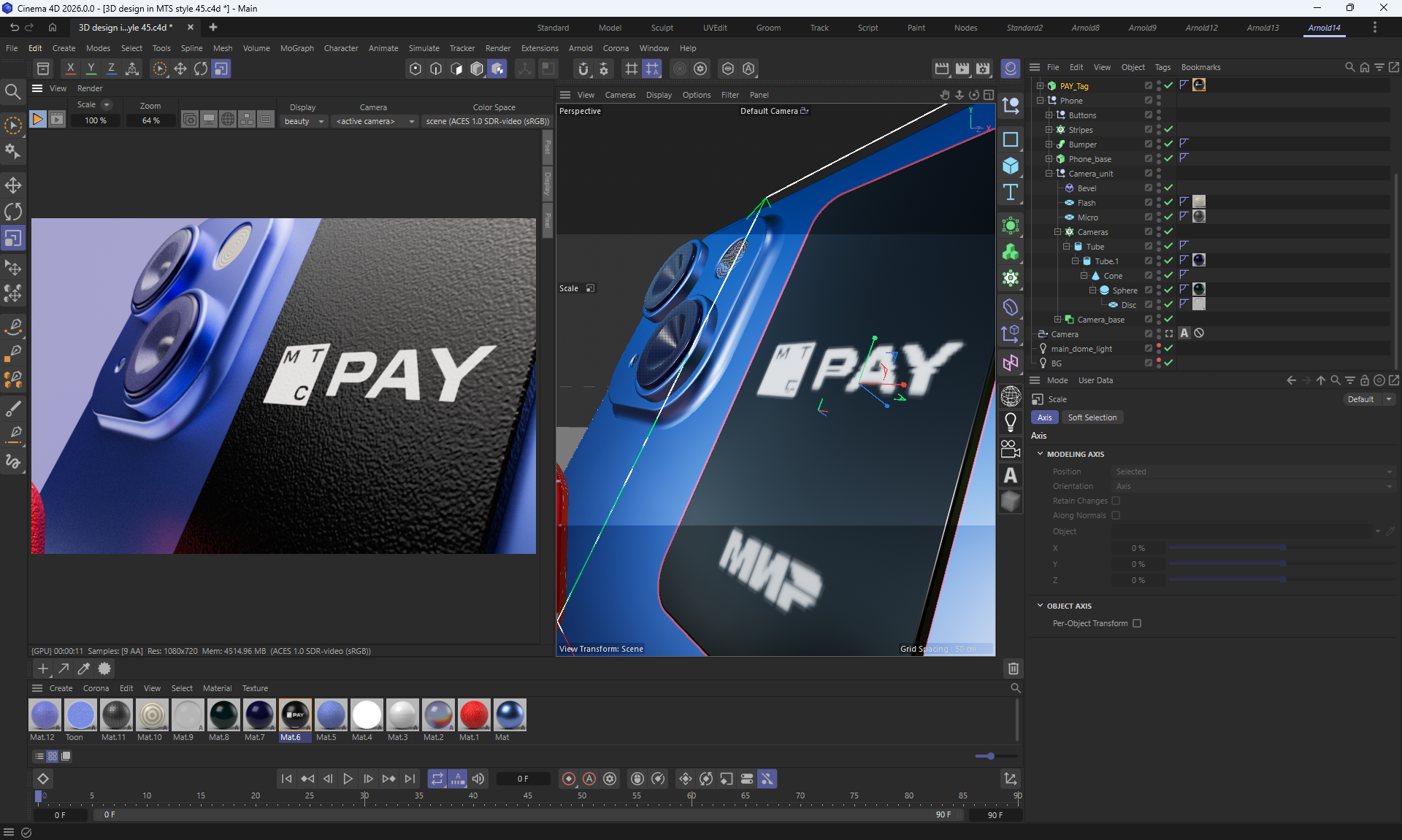Click the Go to Start icon
This screenshot has height=840, width=1402.
(x=286, y=779)
